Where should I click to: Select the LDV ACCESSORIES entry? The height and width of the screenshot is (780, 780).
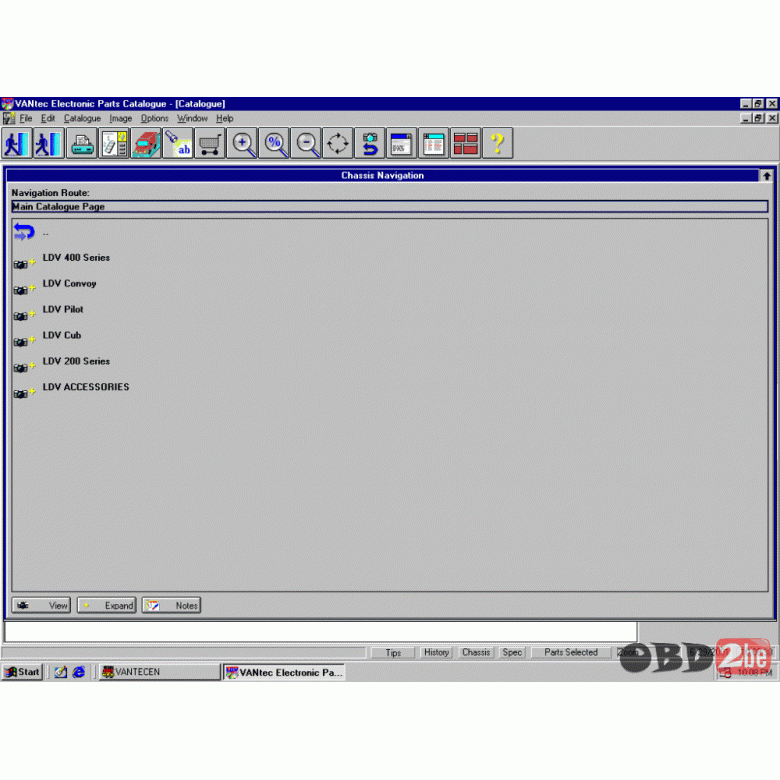coord(86,387)
